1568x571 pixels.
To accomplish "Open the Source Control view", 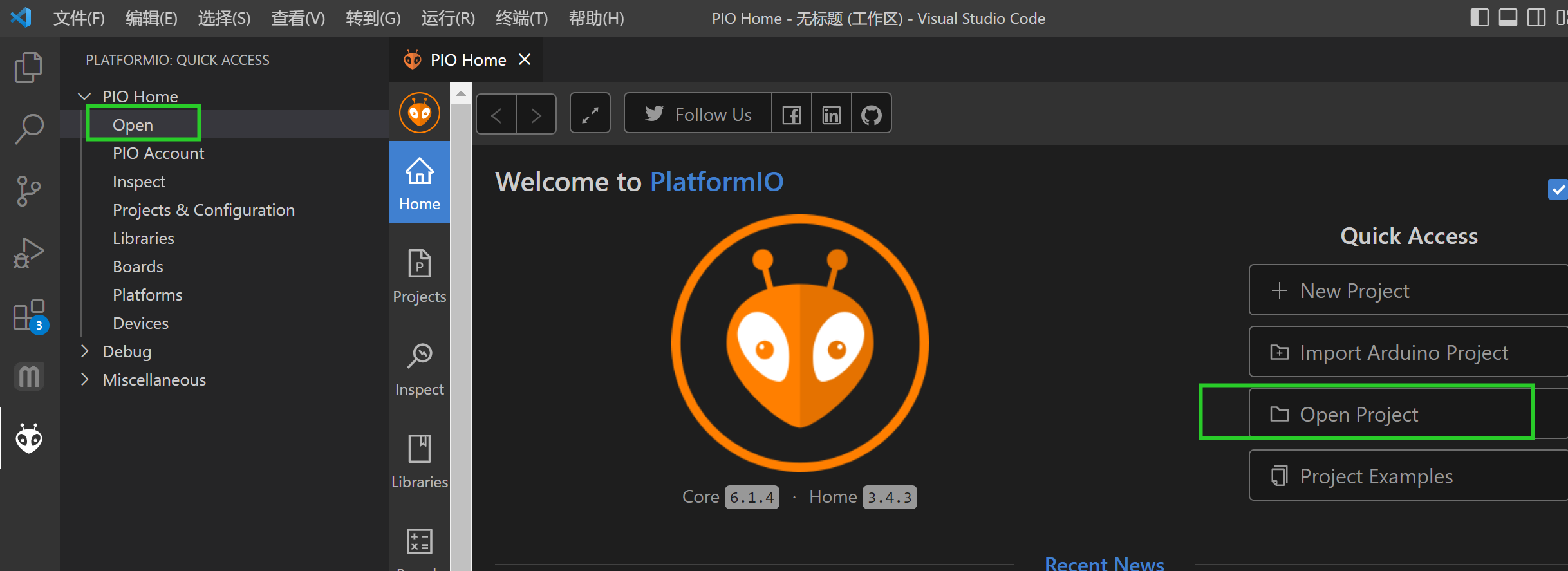I will [28, 191].
